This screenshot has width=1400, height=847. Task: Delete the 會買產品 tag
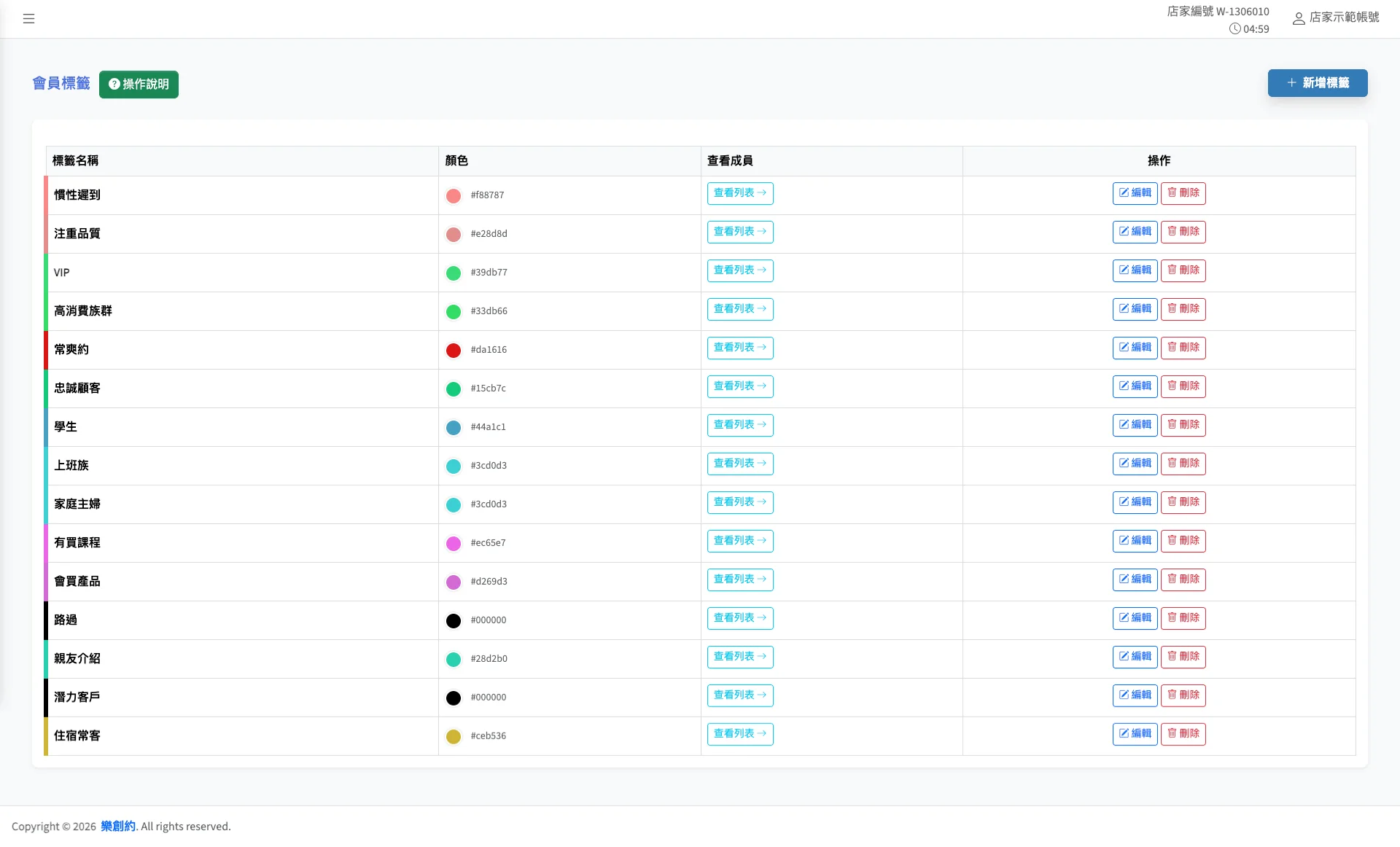[x=1183, y=579]
